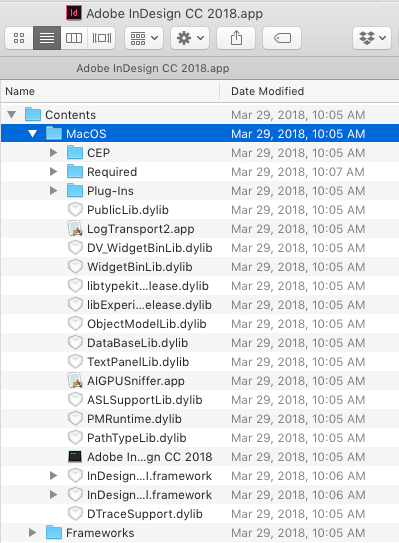399x543 pixels.
Task: Click the DTraceSupport.dylib file icon
Action: [x=75, y=514]
